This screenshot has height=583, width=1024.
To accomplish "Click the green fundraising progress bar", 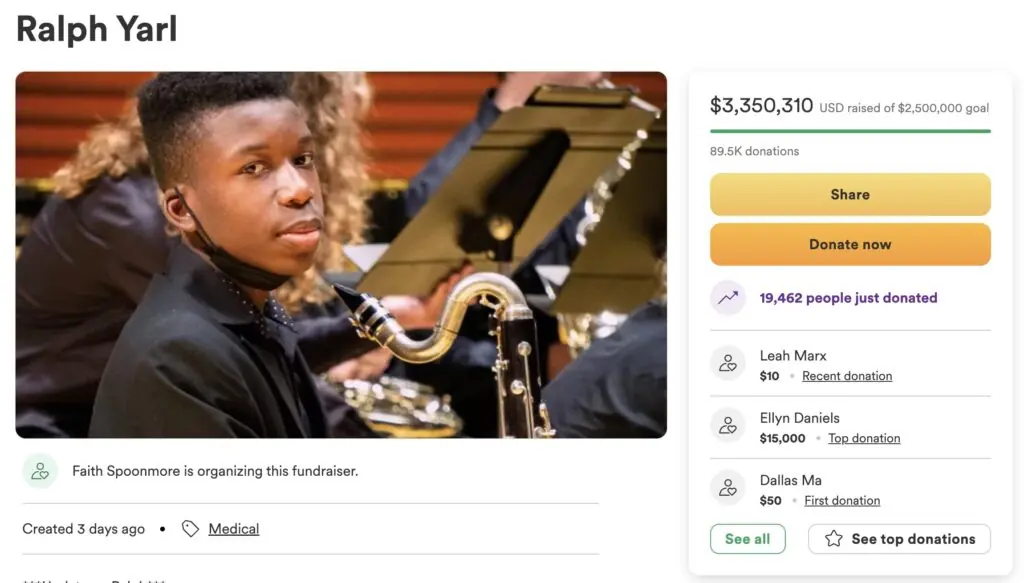I will (850, 131).
